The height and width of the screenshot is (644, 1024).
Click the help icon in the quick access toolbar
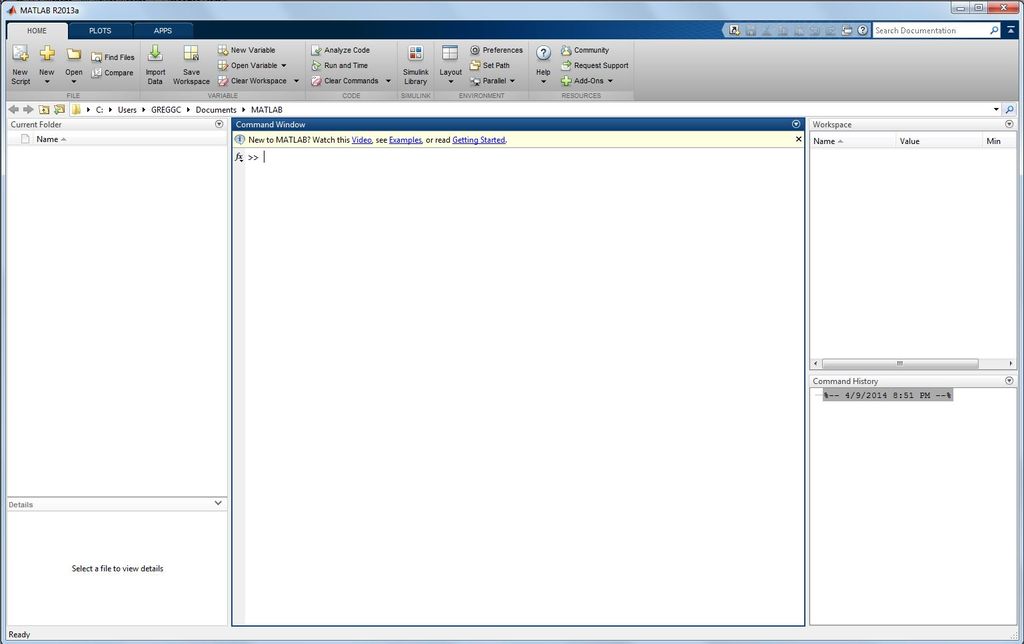click(863, 31)
